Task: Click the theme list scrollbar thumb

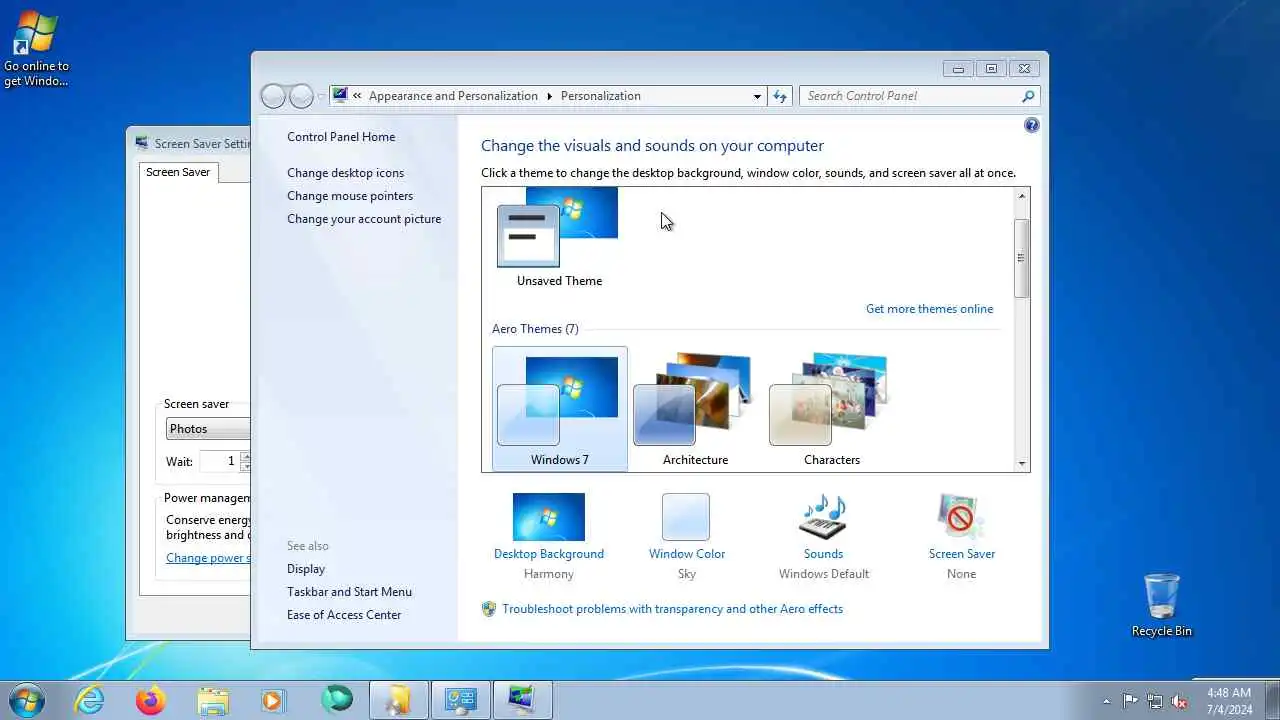Action: (1021, 258)
